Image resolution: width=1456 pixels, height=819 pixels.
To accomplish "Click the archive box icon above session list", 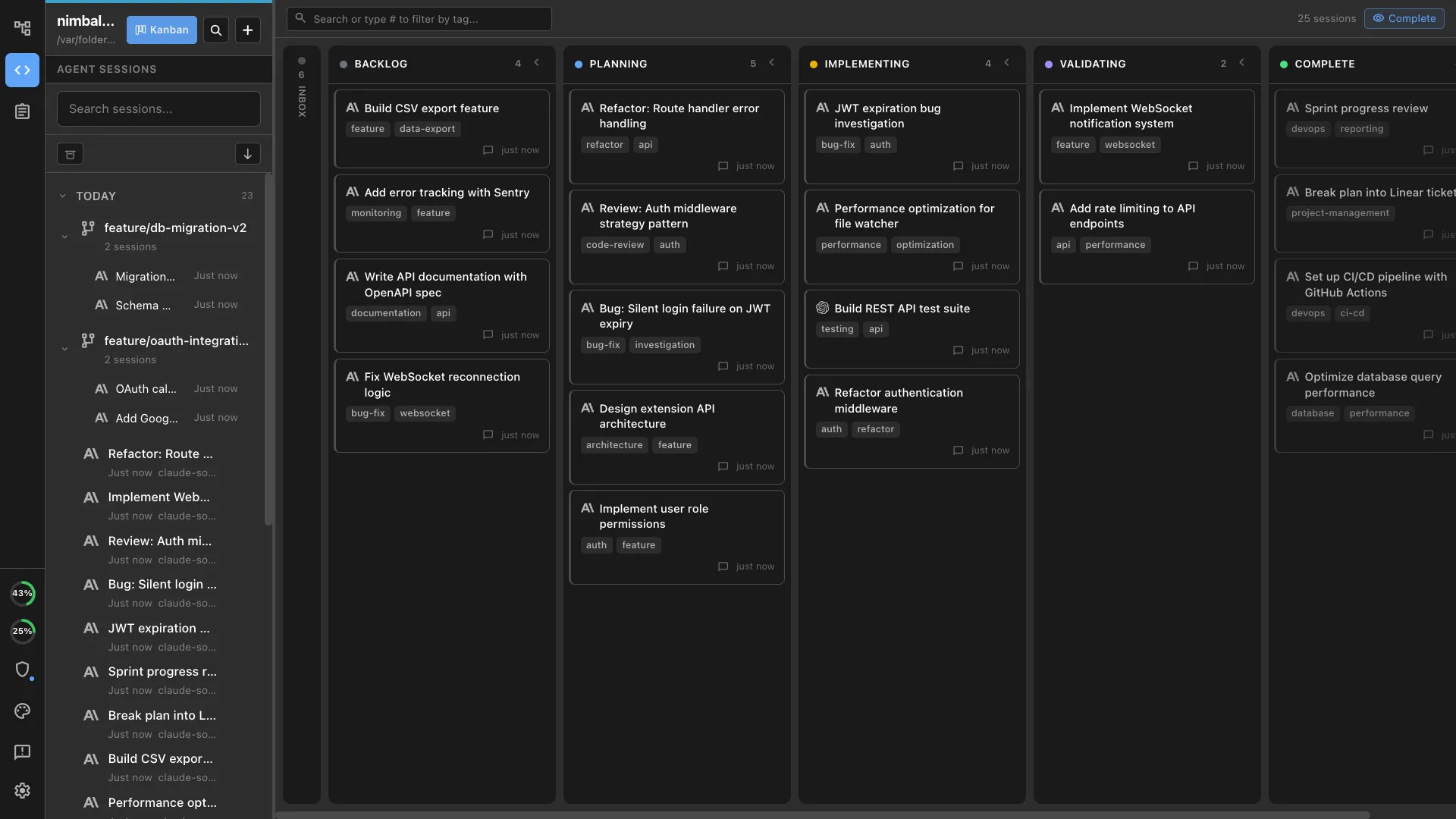I will pos(70,154).
